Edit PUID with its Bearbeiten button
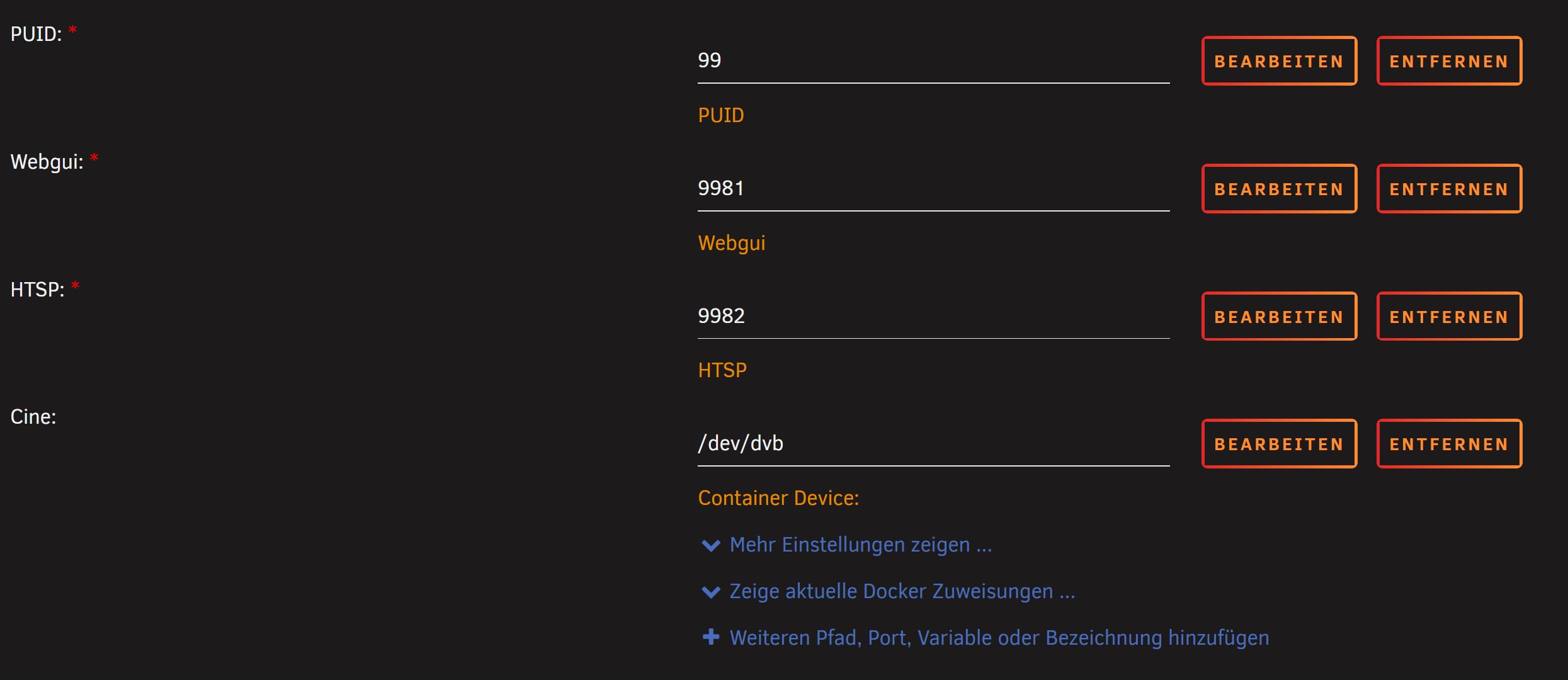The height and width of the screenshot is (680, 1568). (1279, 61)
